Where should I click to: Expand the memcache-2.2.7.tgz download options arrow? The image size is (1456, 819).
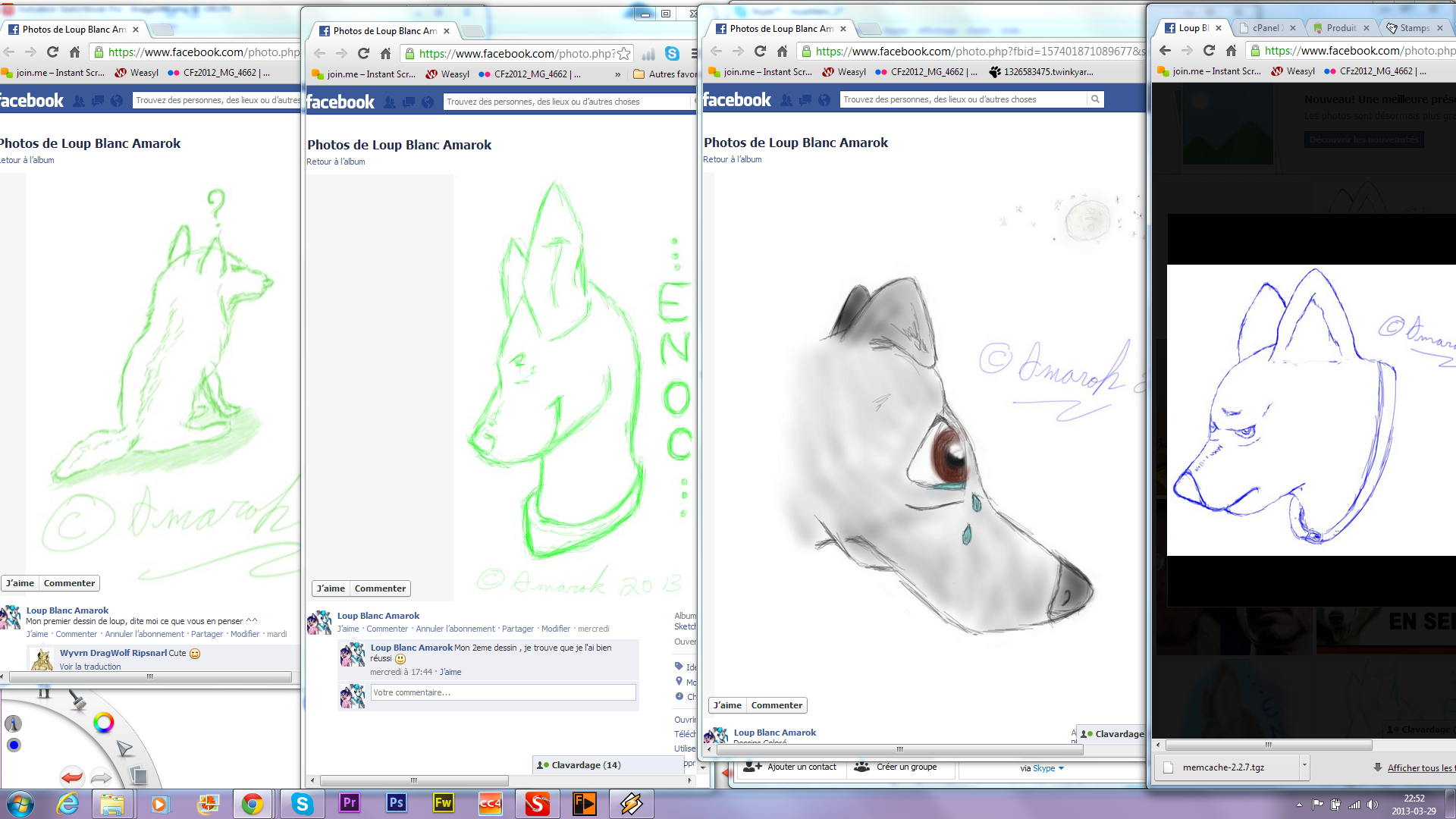(1304, 766)
